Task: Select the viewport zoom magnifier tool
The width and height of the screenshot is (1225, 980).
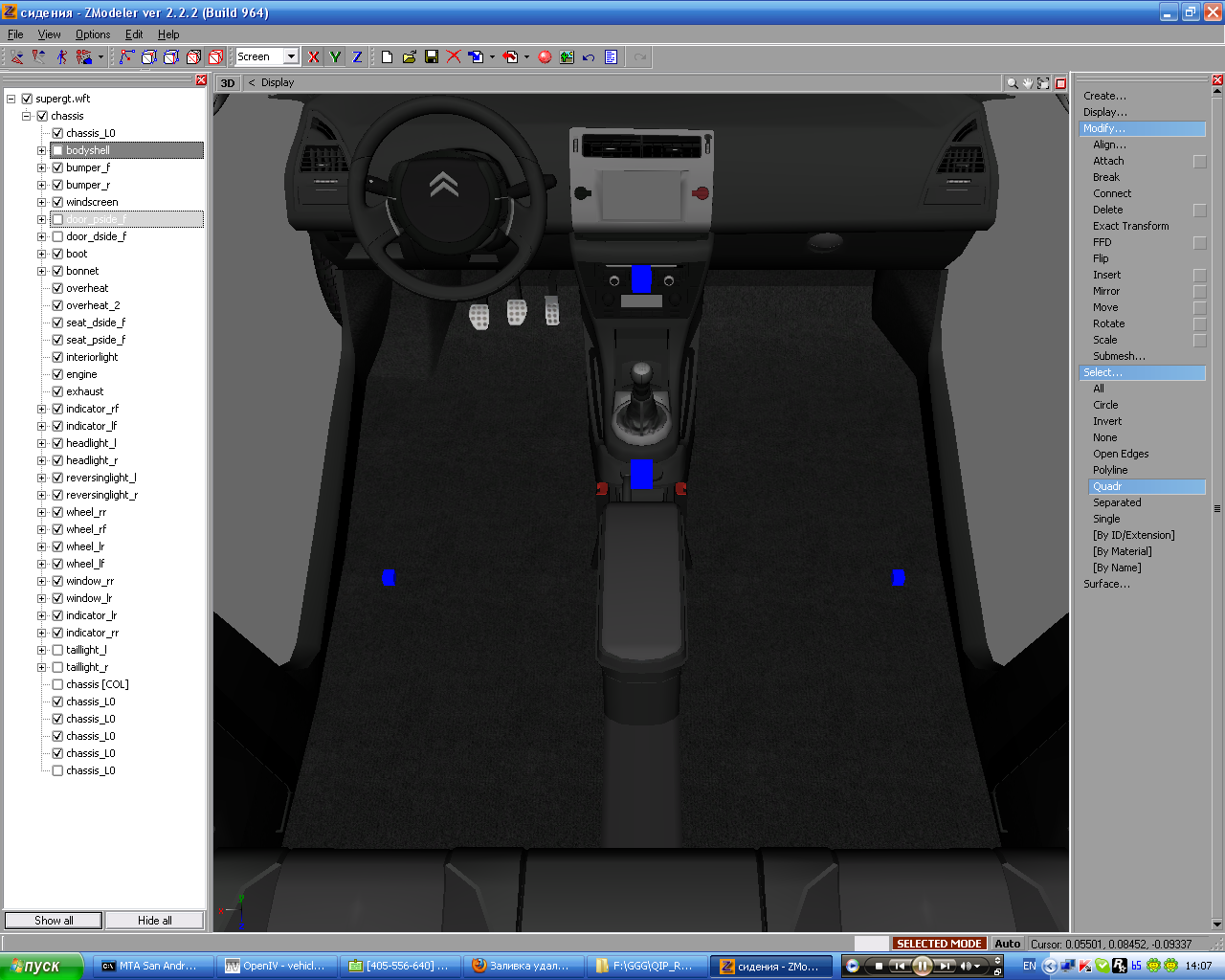Action: (x=1012, y=83)
